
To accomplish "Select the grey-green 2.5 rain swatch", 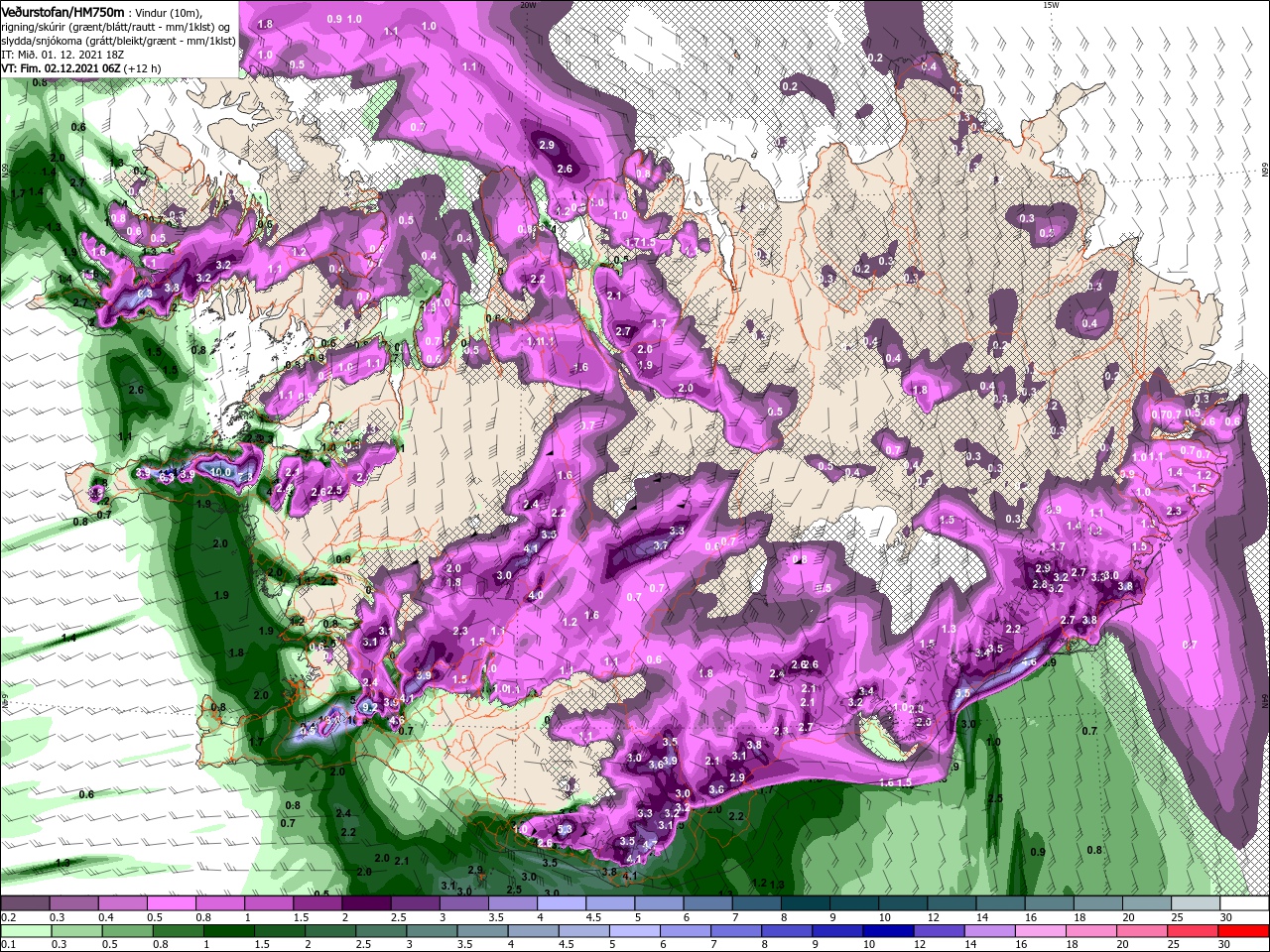I will [x=383, y=930].
